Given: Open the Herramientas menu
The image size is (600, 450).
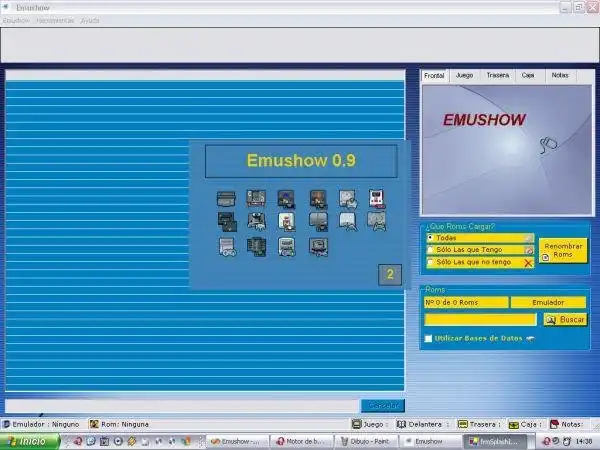Looking at the screenshot, I should click(x=55, y=21).
